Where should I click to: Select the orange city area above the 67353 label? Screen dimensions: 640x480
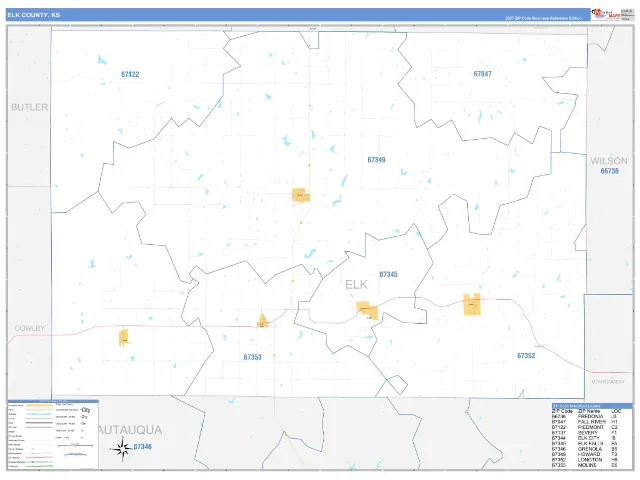pos(263,321)
